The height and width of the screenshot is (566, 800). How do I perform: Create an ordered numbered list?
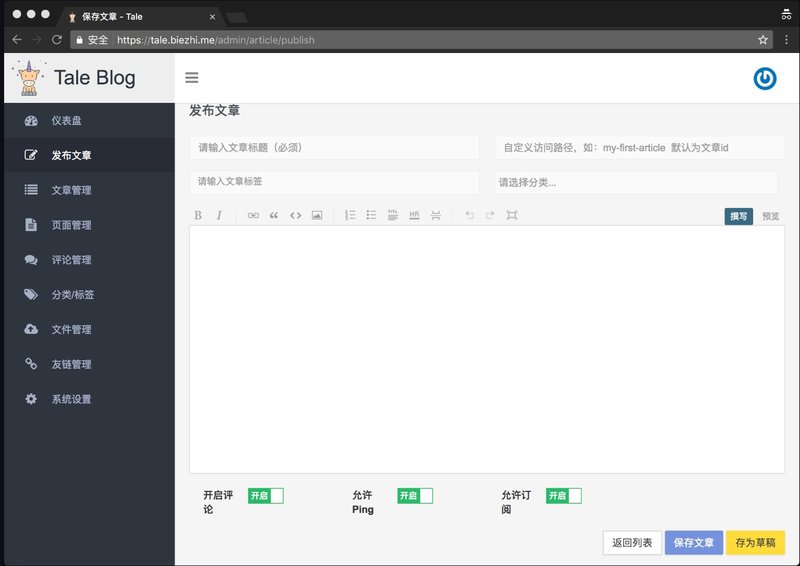pos(350,215)
